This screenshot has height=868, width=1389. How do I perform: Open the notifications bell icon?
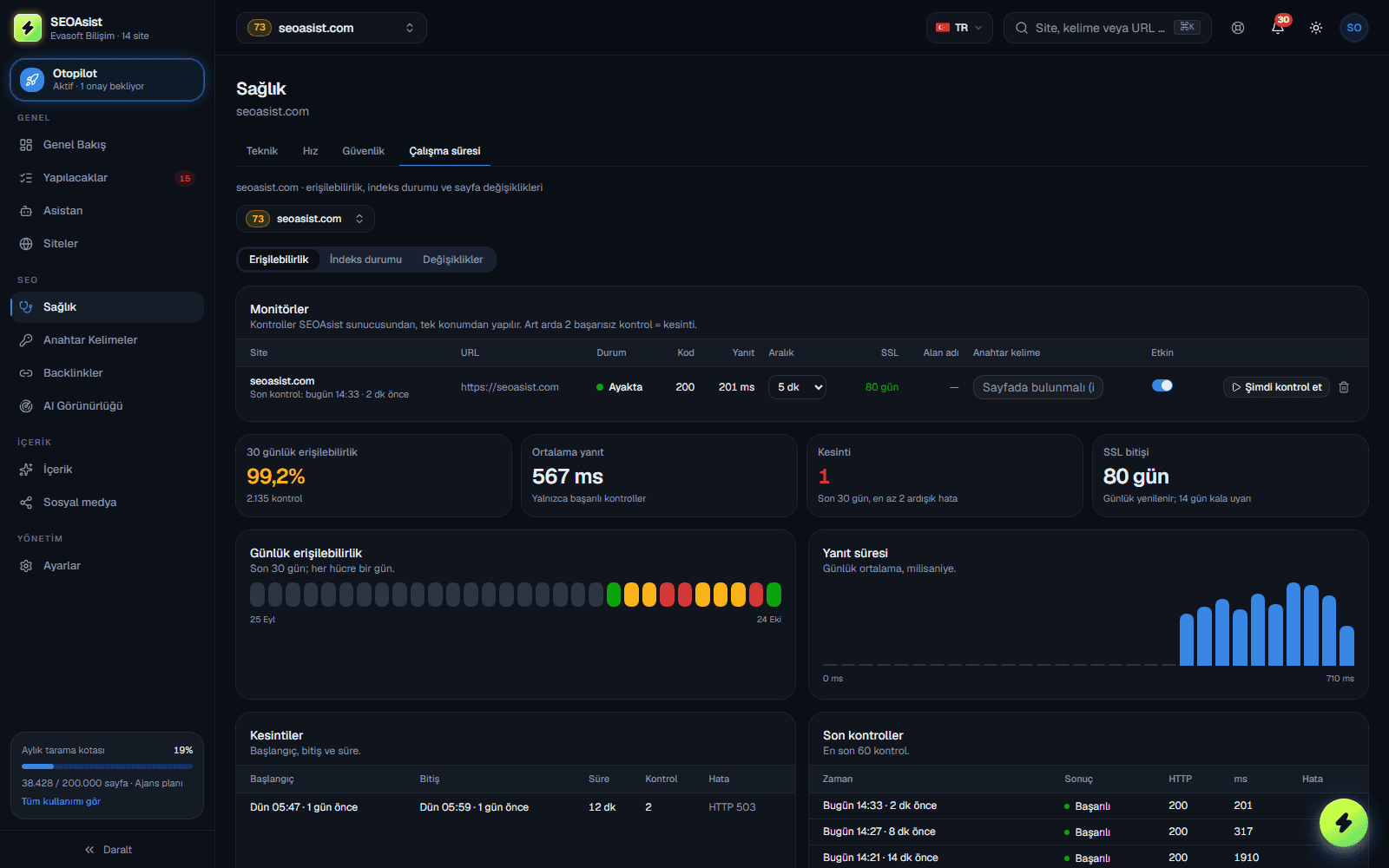pos(1277,28)
